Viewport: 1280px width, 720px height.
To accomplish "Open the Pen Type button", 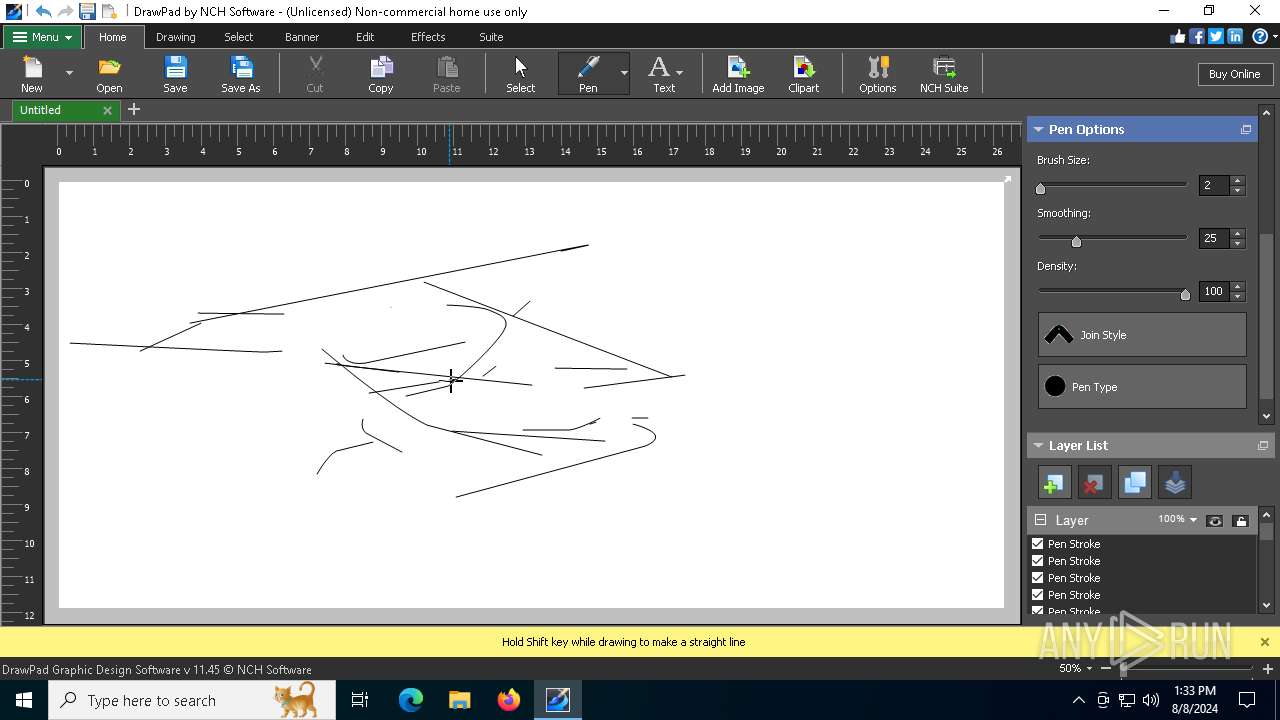I will [1142, 387].
